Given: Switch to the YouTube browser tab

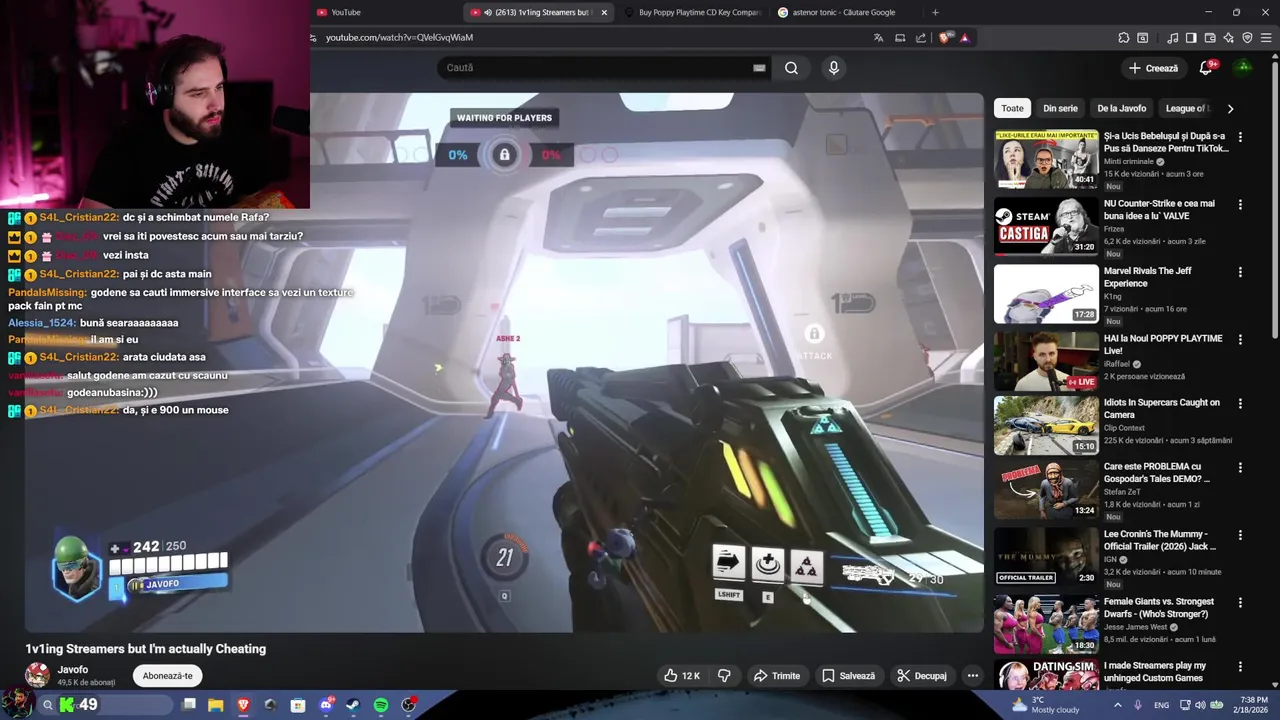Looking at the screenshot, I should [385, 12].
